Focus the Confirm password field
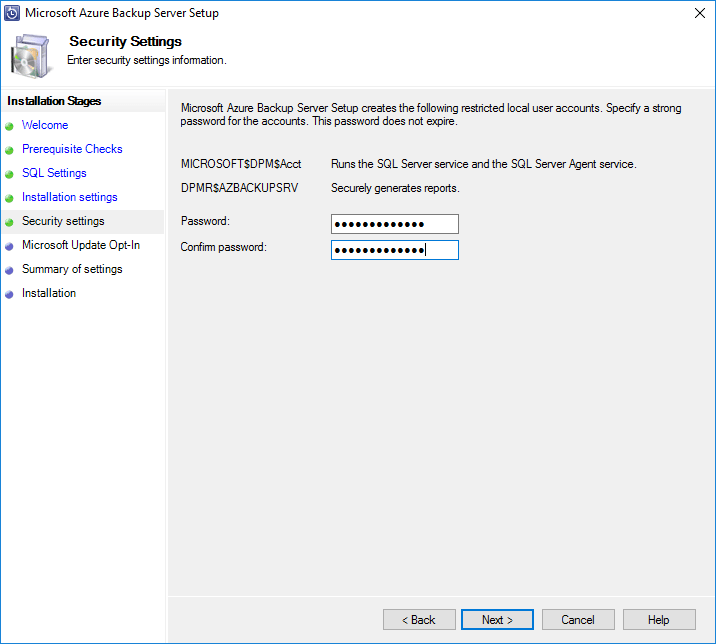Image resolution: width=716 pixels, height=644 pixels. 395,250
